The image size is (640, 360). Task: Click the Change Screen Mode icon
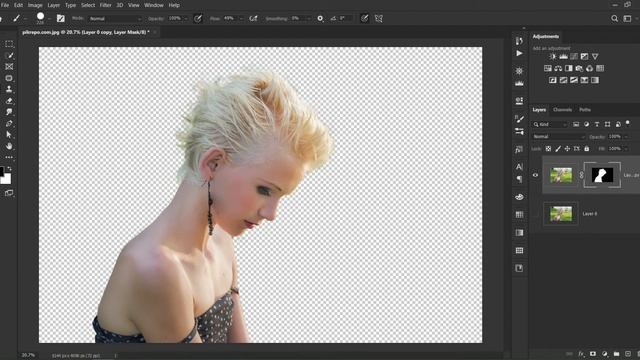pos(9,193)
